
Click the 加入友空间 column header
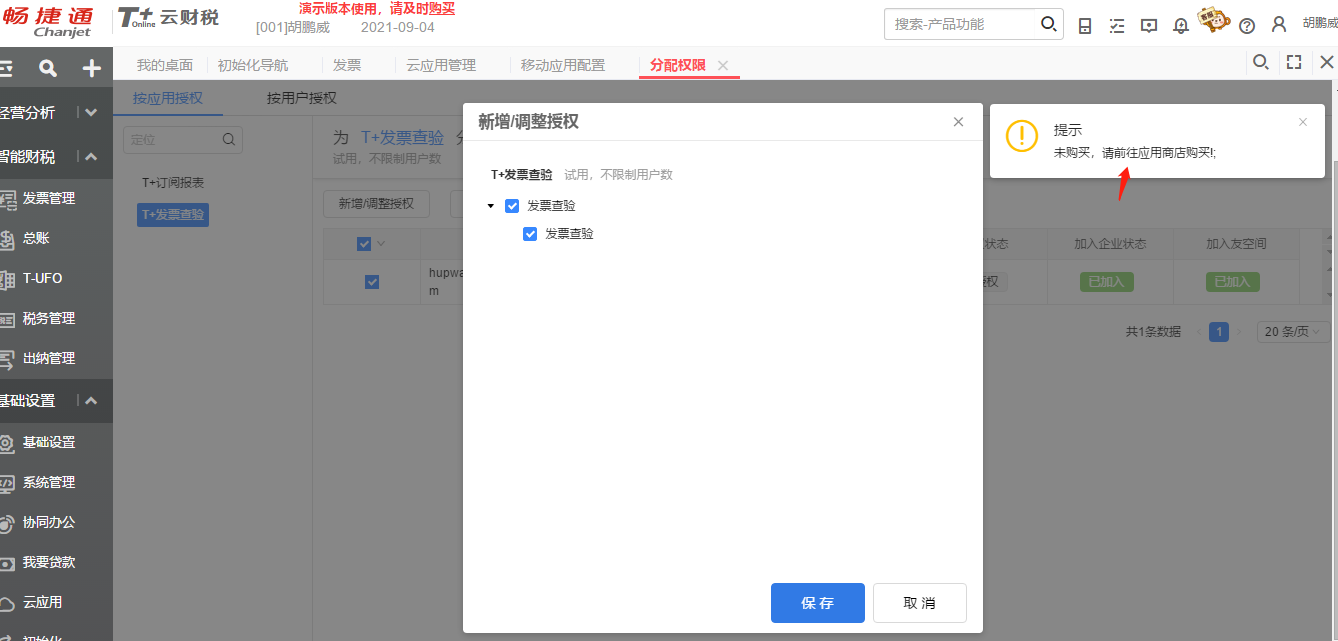click(x=1236, y=244)
